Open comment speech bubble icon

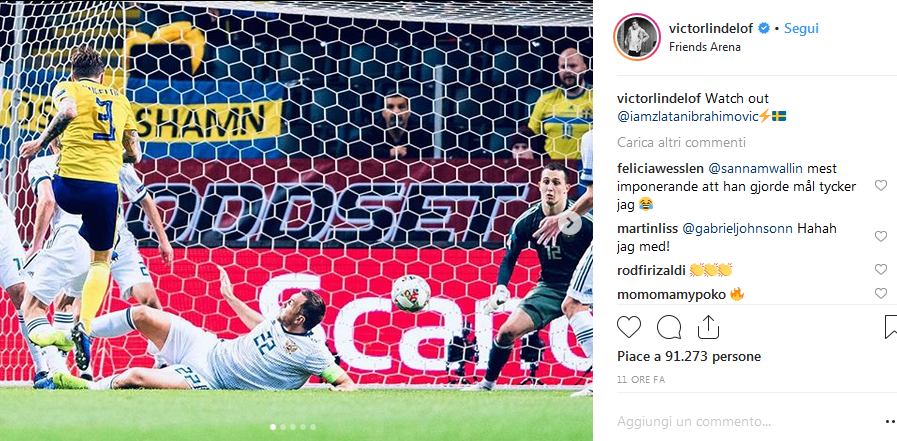(x=669, y=327)
